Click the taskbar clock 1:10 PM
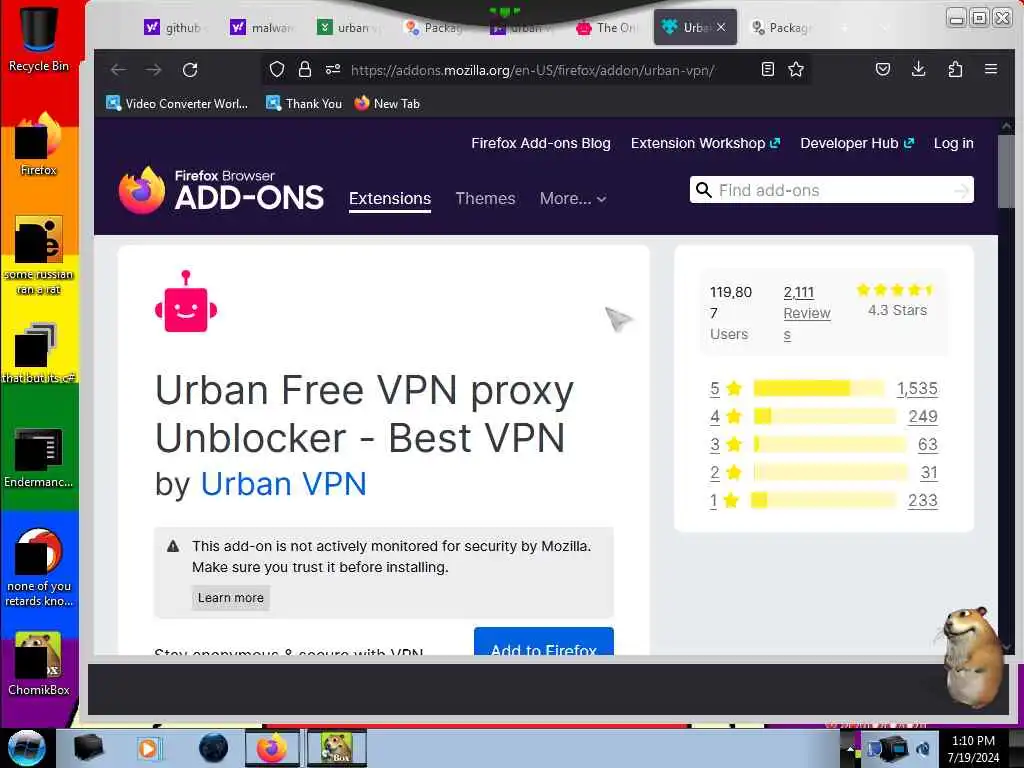The image size is (1024, 768). tap(973, 741)
